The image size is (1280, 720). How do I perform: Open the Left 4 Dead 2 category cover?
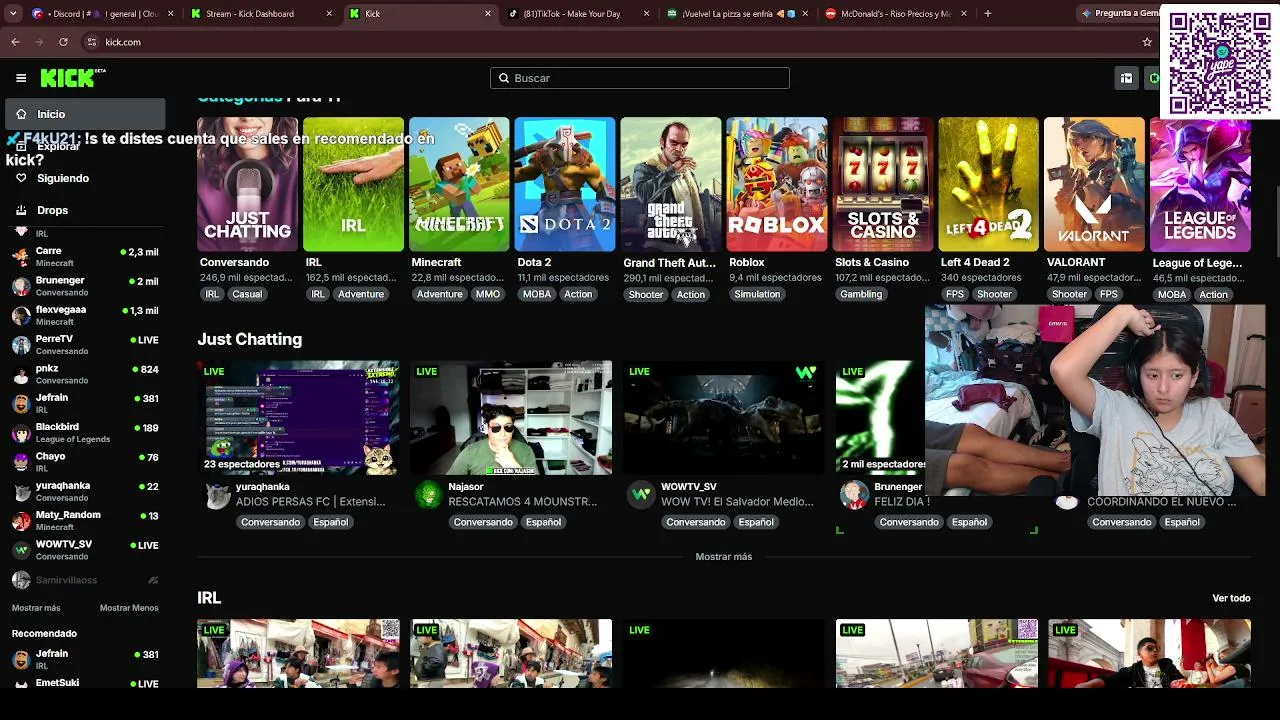coord(988,184)
